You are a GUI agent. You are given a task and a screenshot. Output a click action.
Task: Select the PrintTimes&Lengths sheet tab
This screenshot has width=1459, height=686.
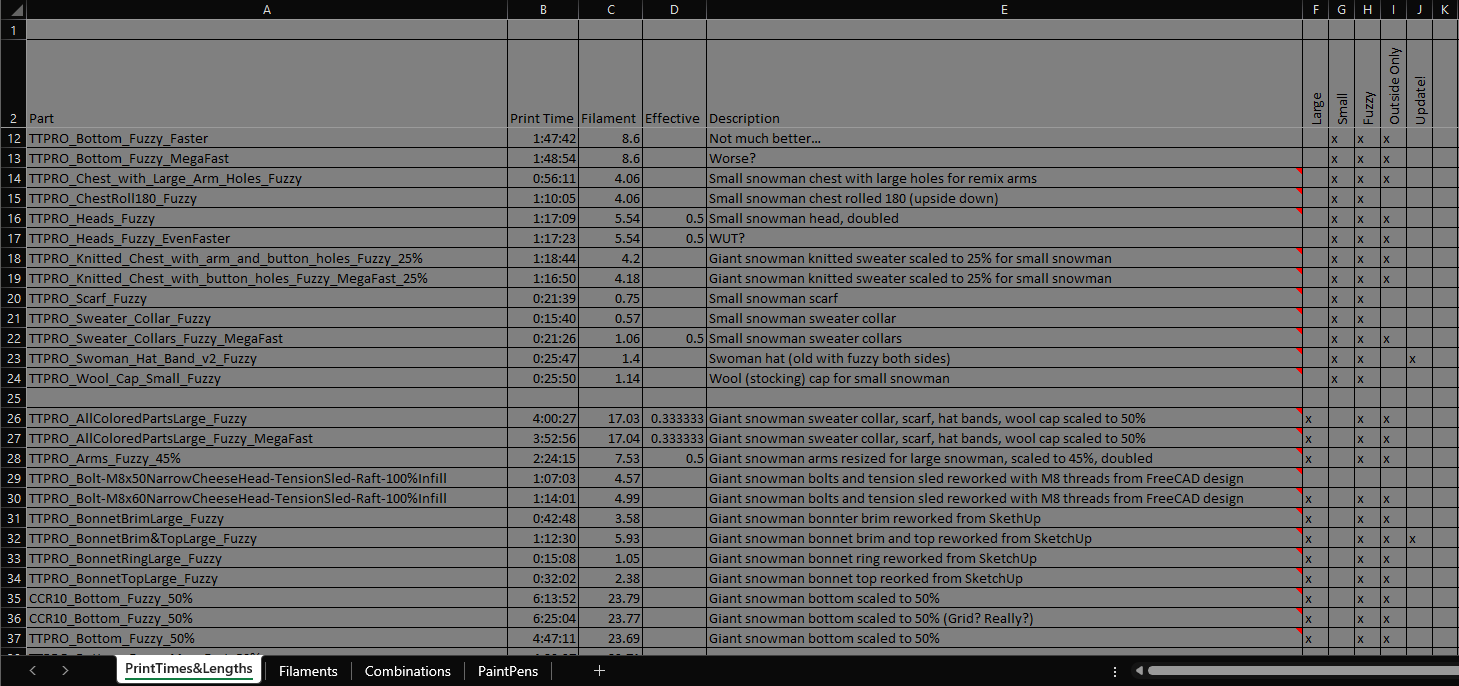coord(188,669)
